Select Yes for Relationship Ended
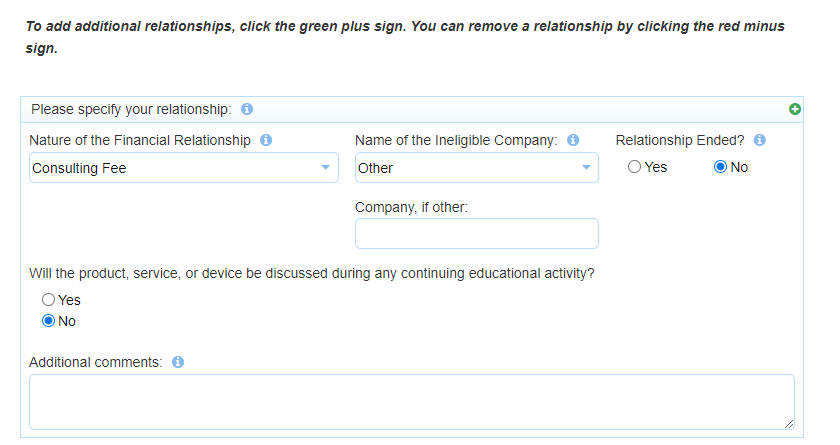The image size is (840, 445). click(x=635, y=167)
